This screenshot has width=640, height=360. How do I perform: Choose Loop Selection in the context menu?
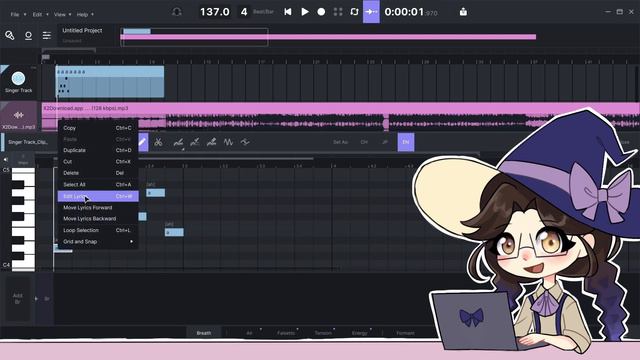click(98, 230)
